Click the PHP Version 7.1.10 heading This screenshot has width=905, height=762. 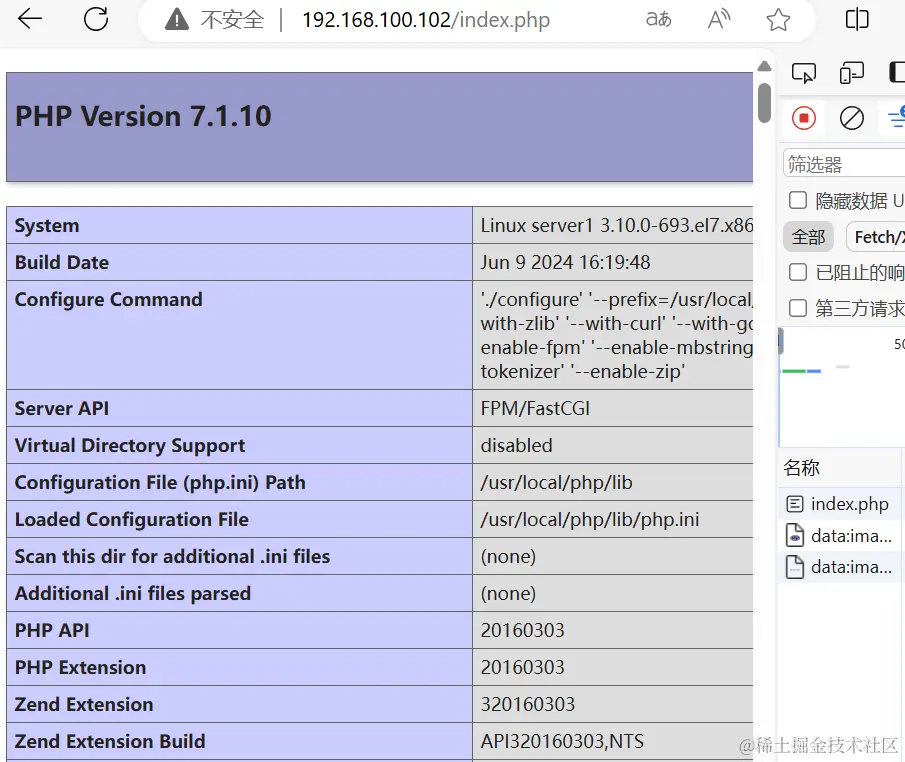pyautogui.click(x=143, y=116)
